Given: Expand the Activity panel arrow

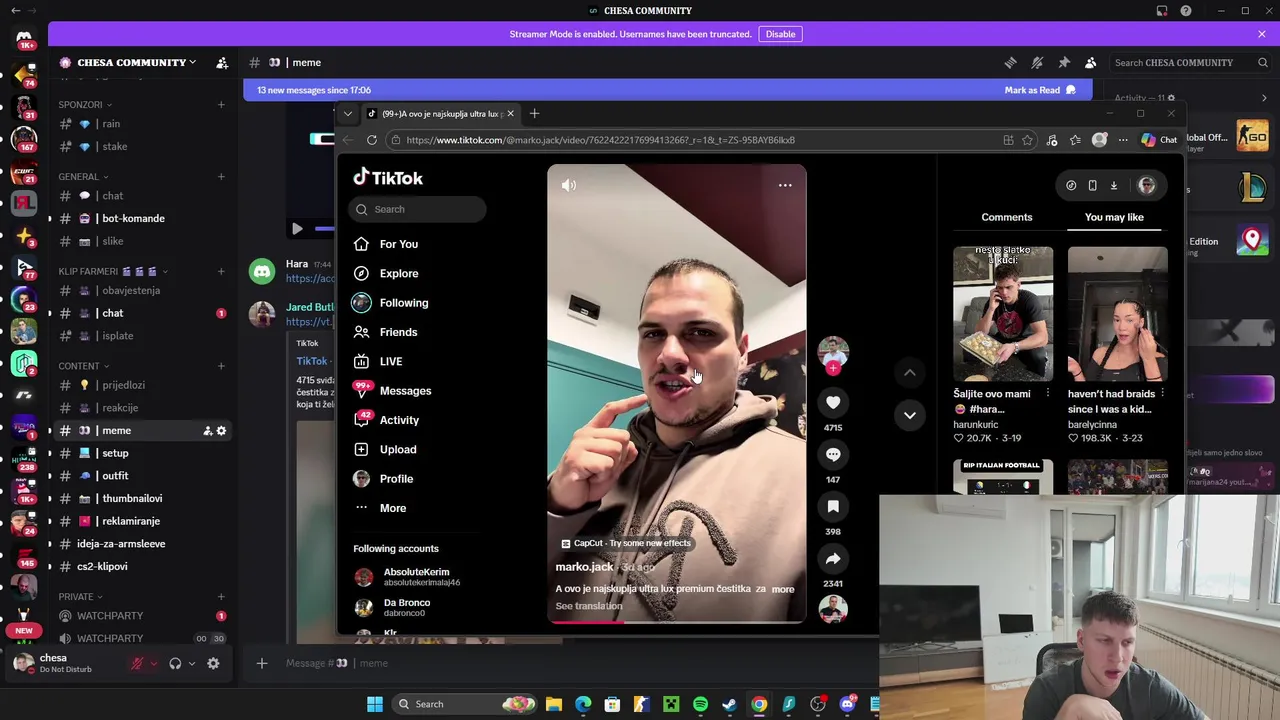Looking at the screenshot, I should point(1264,98).
